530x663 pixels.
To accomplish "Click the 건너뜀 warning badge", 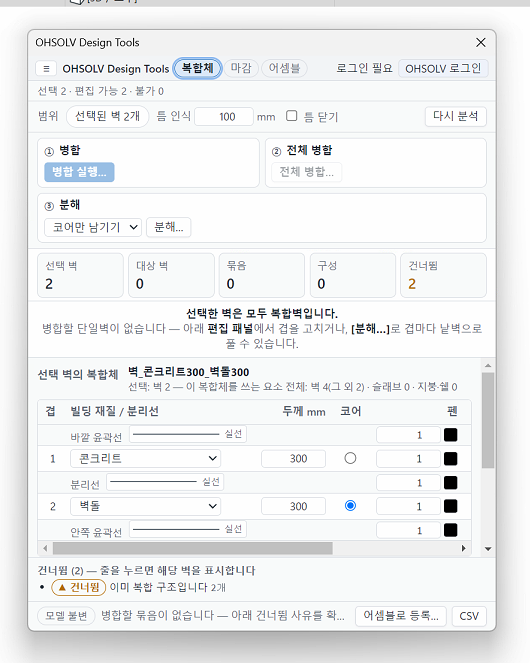I will (x=78, y=587).
